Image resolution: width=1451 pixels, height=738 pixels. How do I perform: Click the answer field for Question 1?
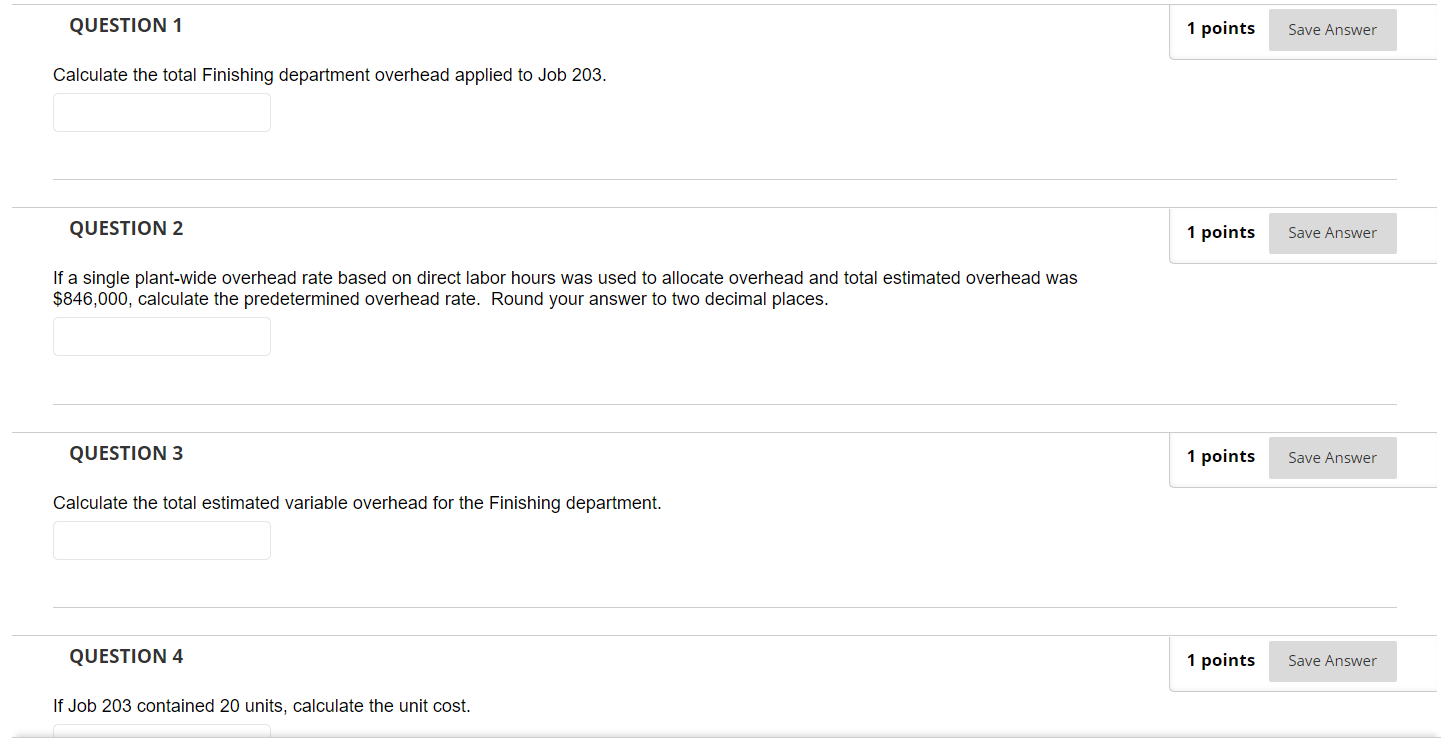161,112
